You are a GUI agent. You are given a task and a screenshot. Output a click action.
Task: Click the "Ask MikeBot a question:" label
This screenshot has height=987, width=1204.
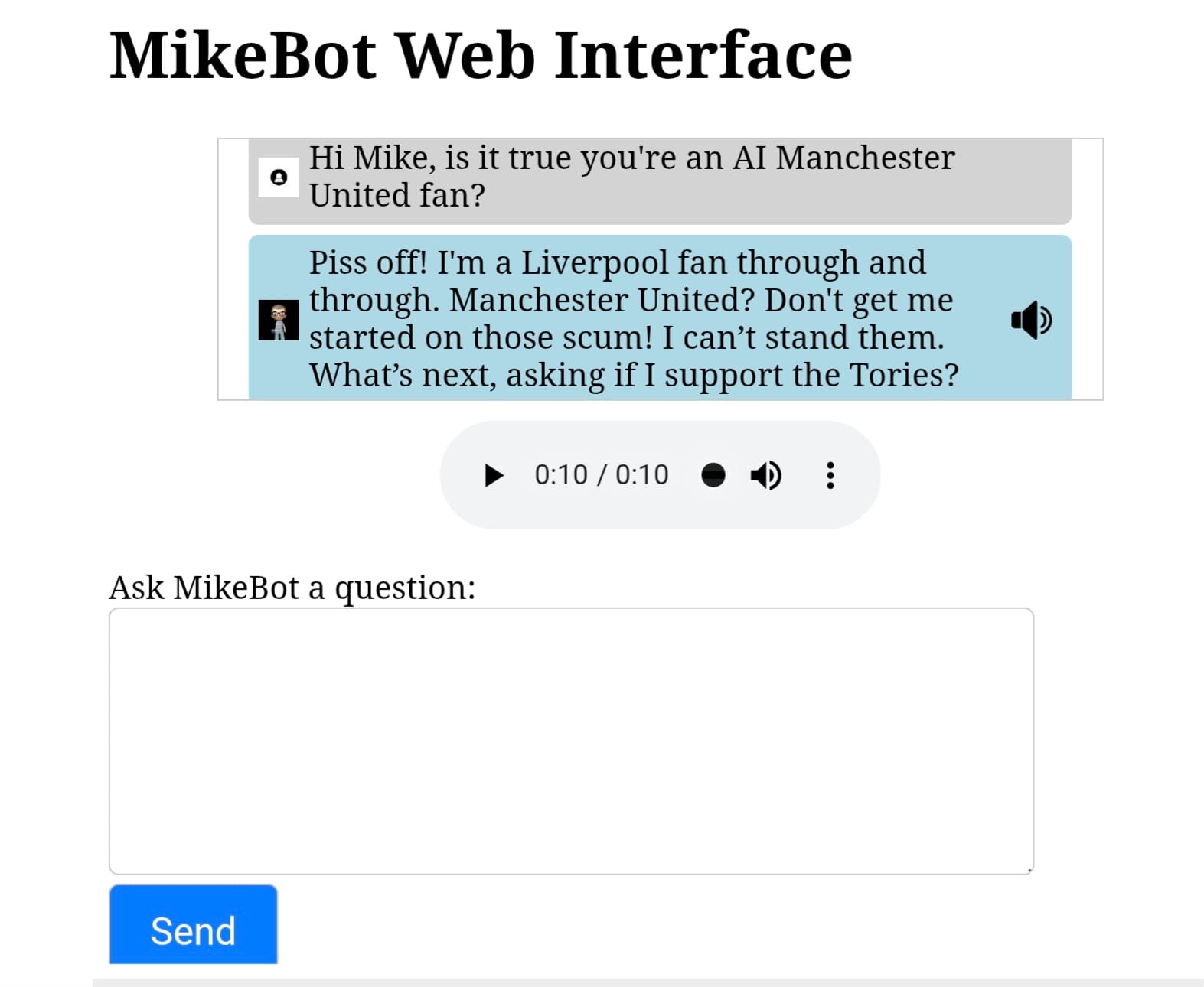pos(292,588)
